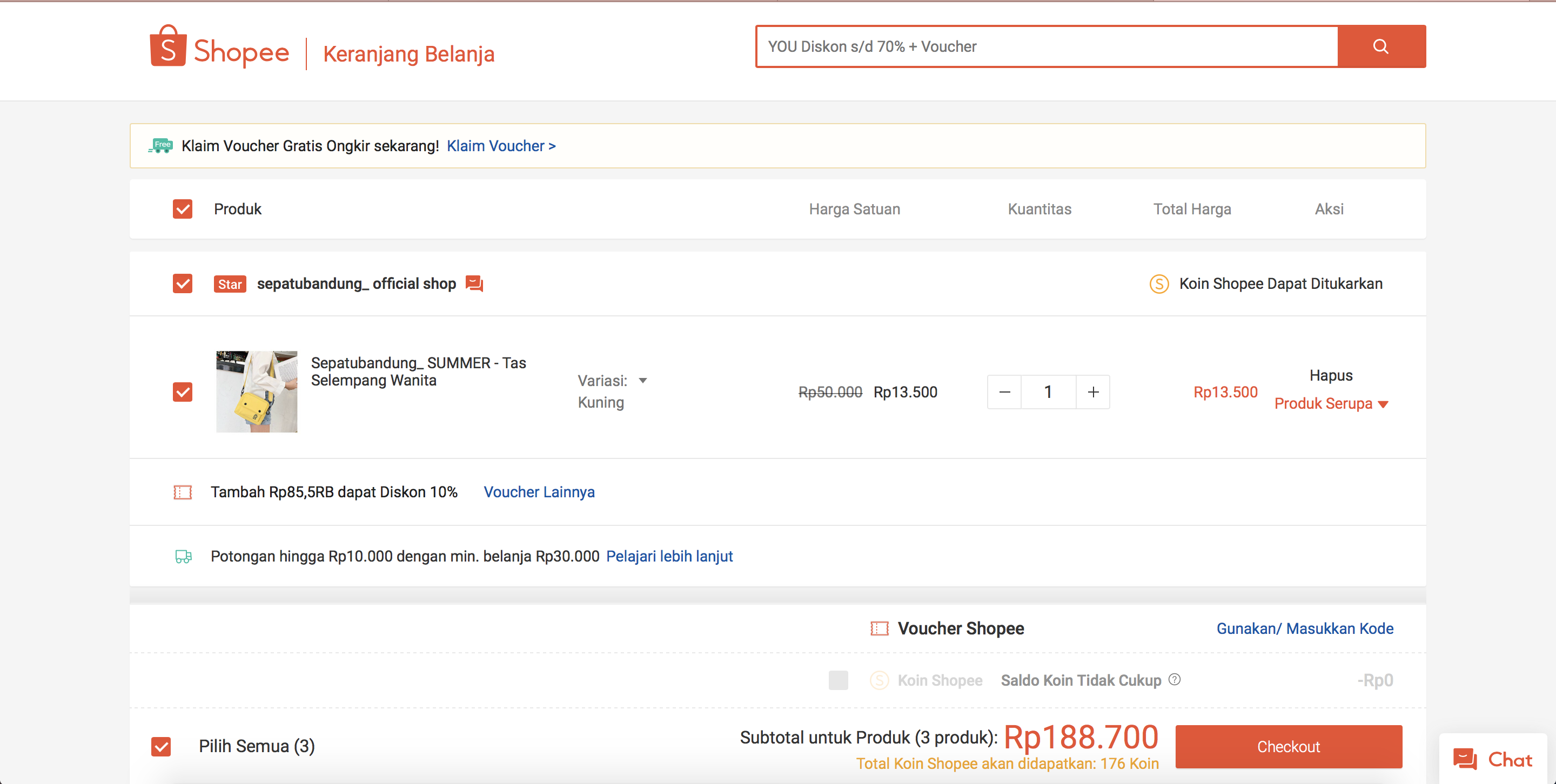Image resolution: width=1556 pixels, height=784 pixels.
Task: Toggle the Pilih Semua (3) checkbox
Action: (x=162, y=747)
